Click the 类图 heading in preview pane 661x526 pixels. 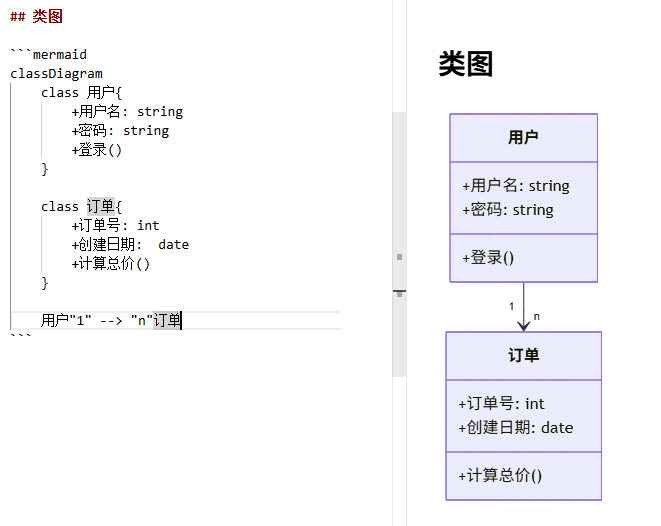466,64
